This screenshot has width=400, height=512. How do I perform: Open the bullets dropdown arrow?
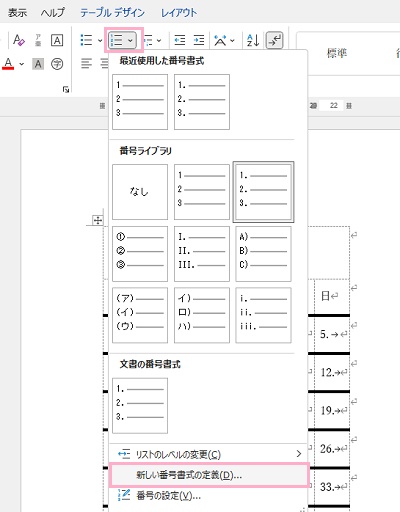pos(100,41)
